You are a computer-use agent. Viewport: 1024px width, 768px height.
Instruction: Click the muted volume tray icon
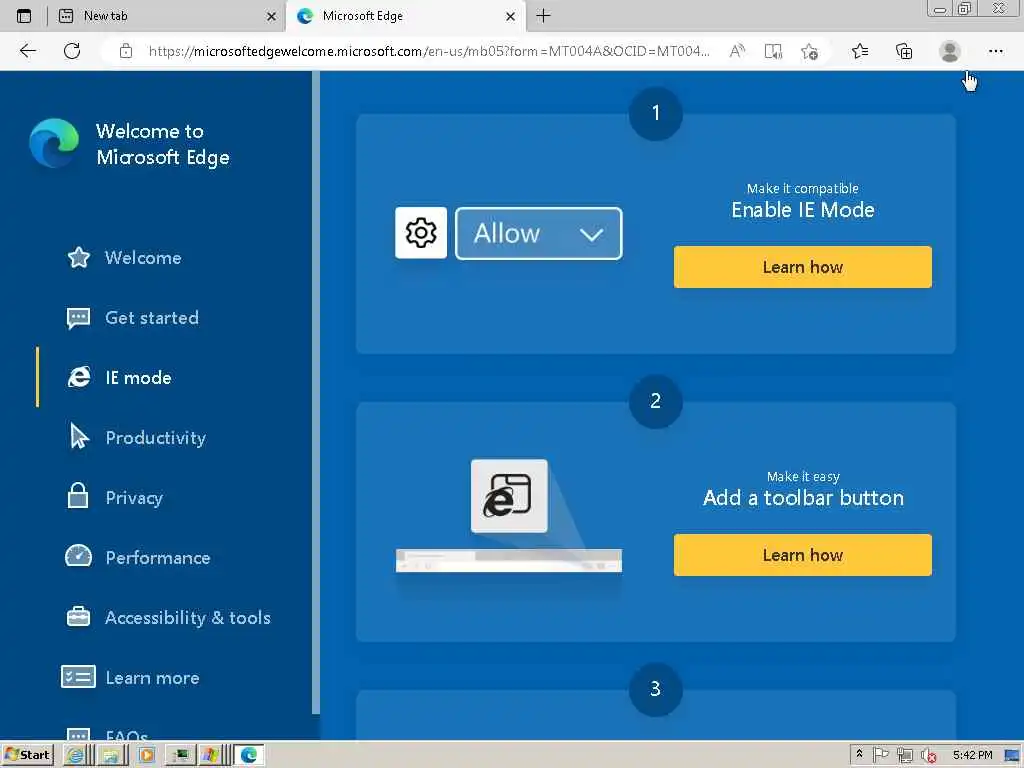click(x=929, y=756)
